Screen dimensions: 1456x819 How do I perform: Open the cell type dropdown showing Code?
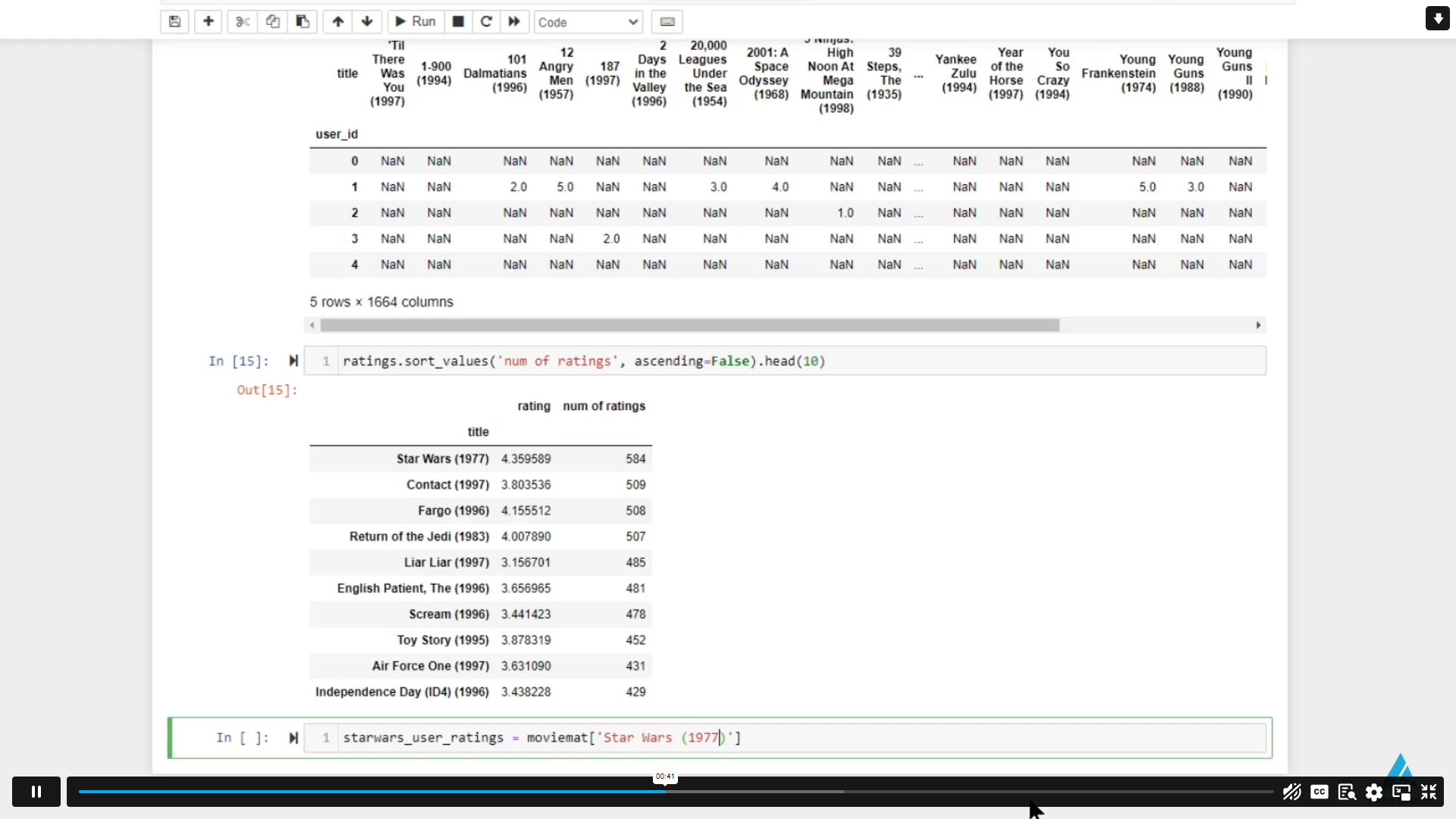pos(588,22)
